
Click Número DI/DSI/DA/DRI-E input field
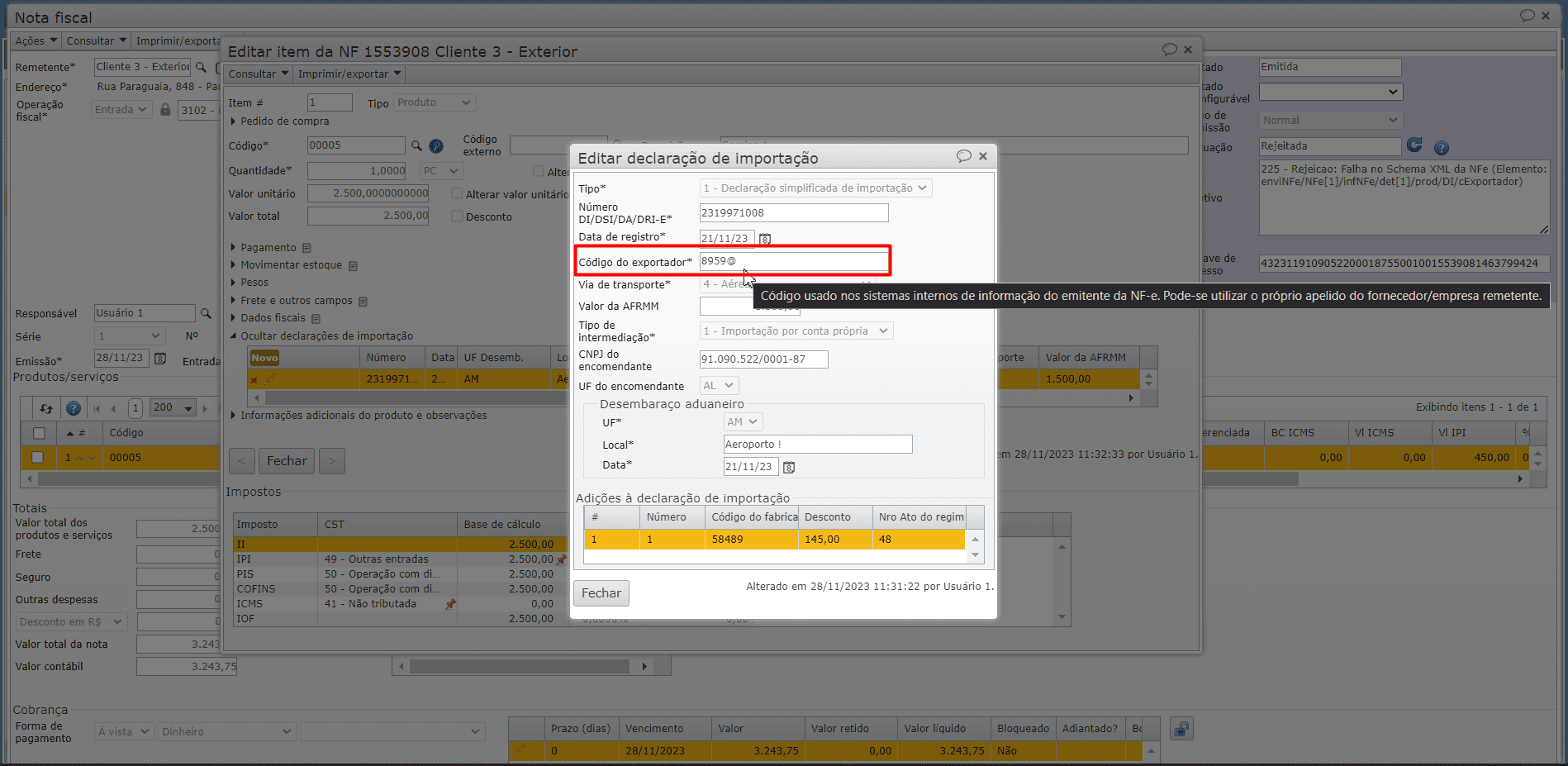[x=794, y=213]
